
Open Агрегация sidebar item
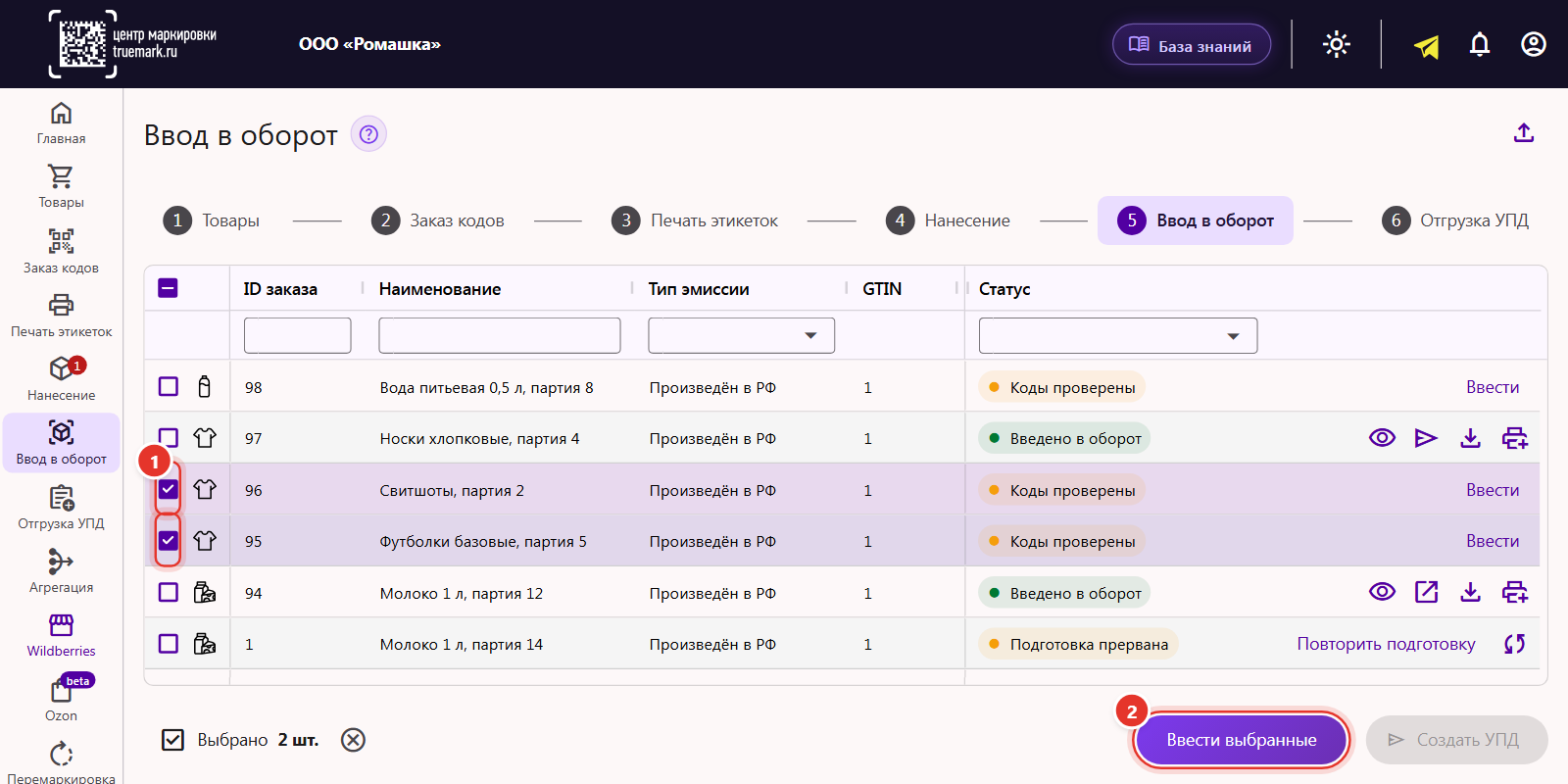61,572
